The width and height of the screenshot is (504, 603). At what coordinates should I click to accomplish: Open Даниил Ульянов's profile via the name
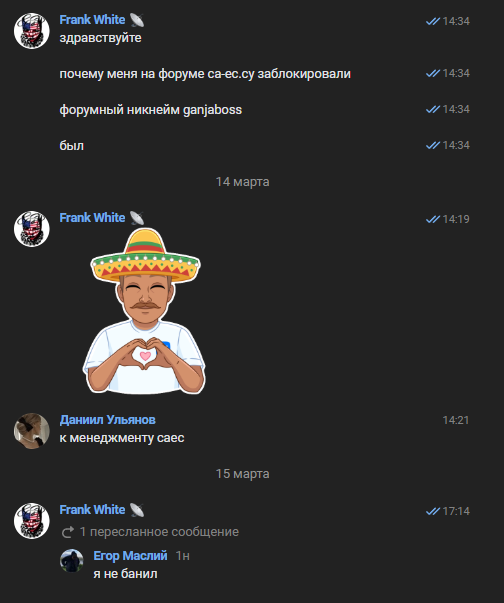tap(108, 420)
